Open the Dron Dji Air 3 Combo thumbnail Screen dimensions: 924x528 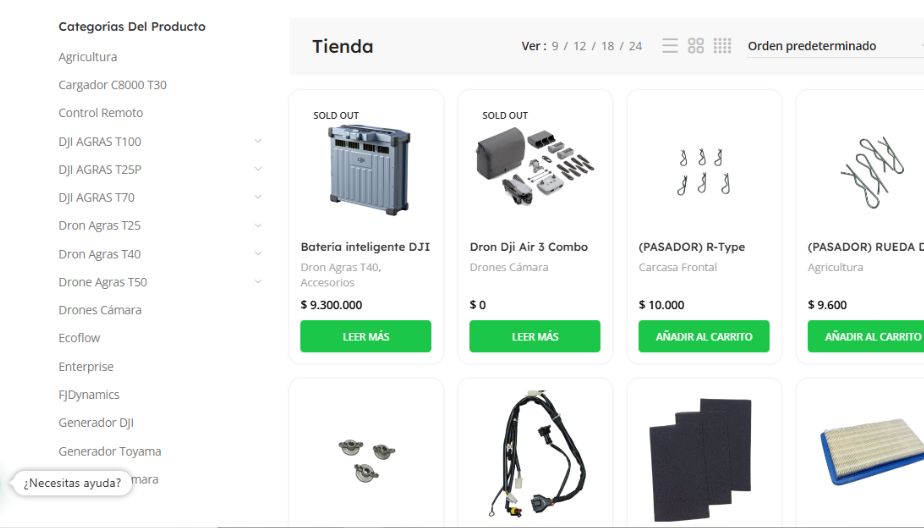(534, 167)
